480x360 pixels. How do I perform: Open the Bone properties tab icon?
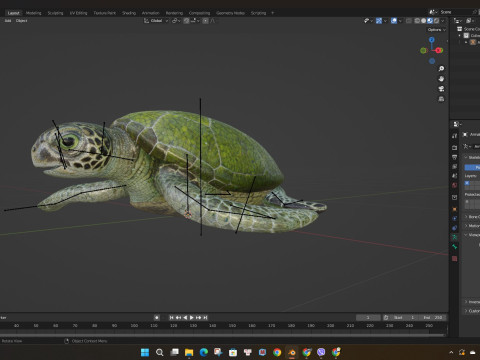[x=454, y=247]
